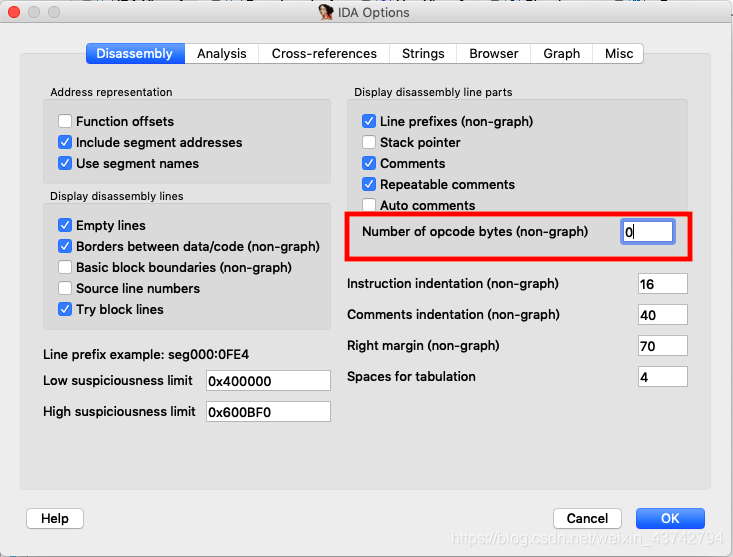Click the Line prefix example text
The width and height of the screenshot is (733, 557).
click(x=146, y=355)
